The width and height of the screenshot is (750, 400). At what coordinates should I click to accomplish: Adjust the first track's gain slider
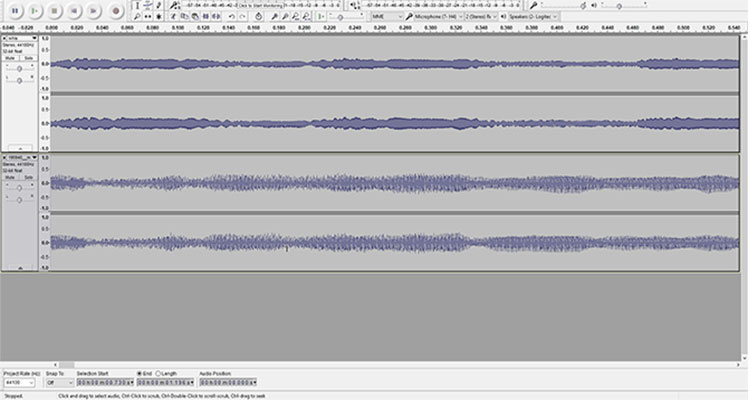(x=19, y=68)
